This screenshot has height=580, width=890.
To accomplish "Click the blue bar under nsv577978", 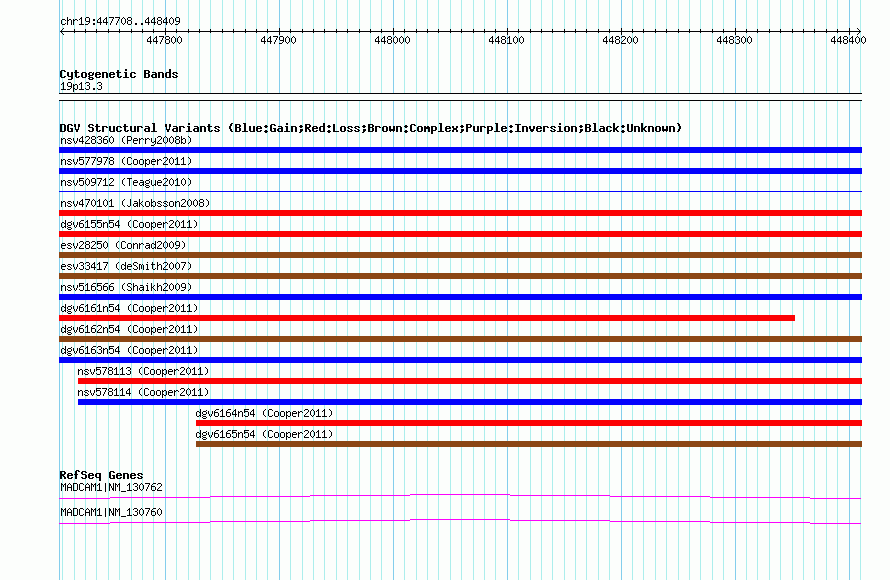I will click(460, 171).
